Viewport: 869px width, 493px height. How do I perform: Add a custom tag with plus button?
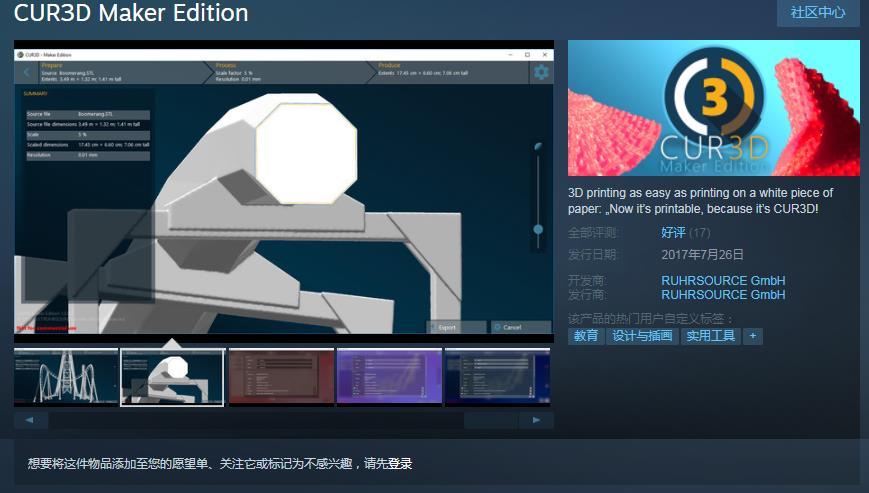(x=753, y=336)
